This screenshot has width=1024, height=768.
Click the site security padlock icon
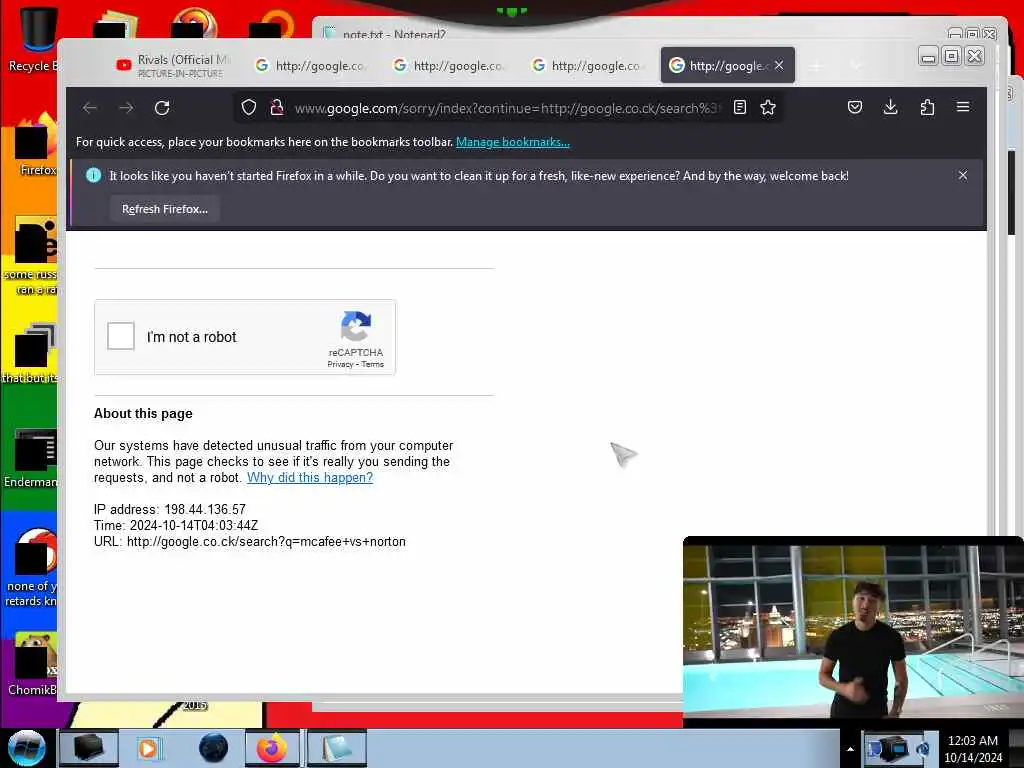coord(276,107)
